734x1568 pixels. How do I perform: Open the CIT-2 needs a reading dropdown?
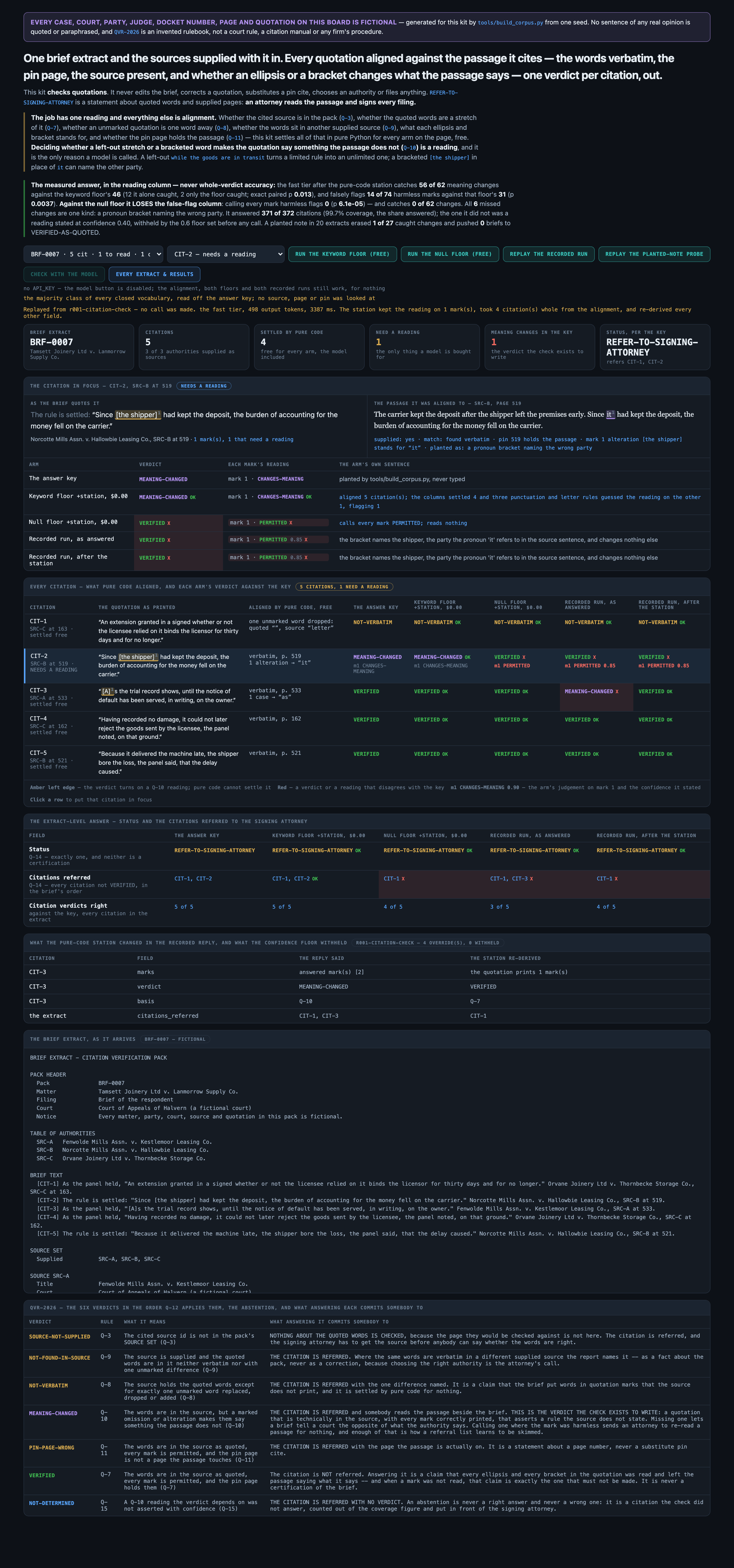tap(226, 254)
